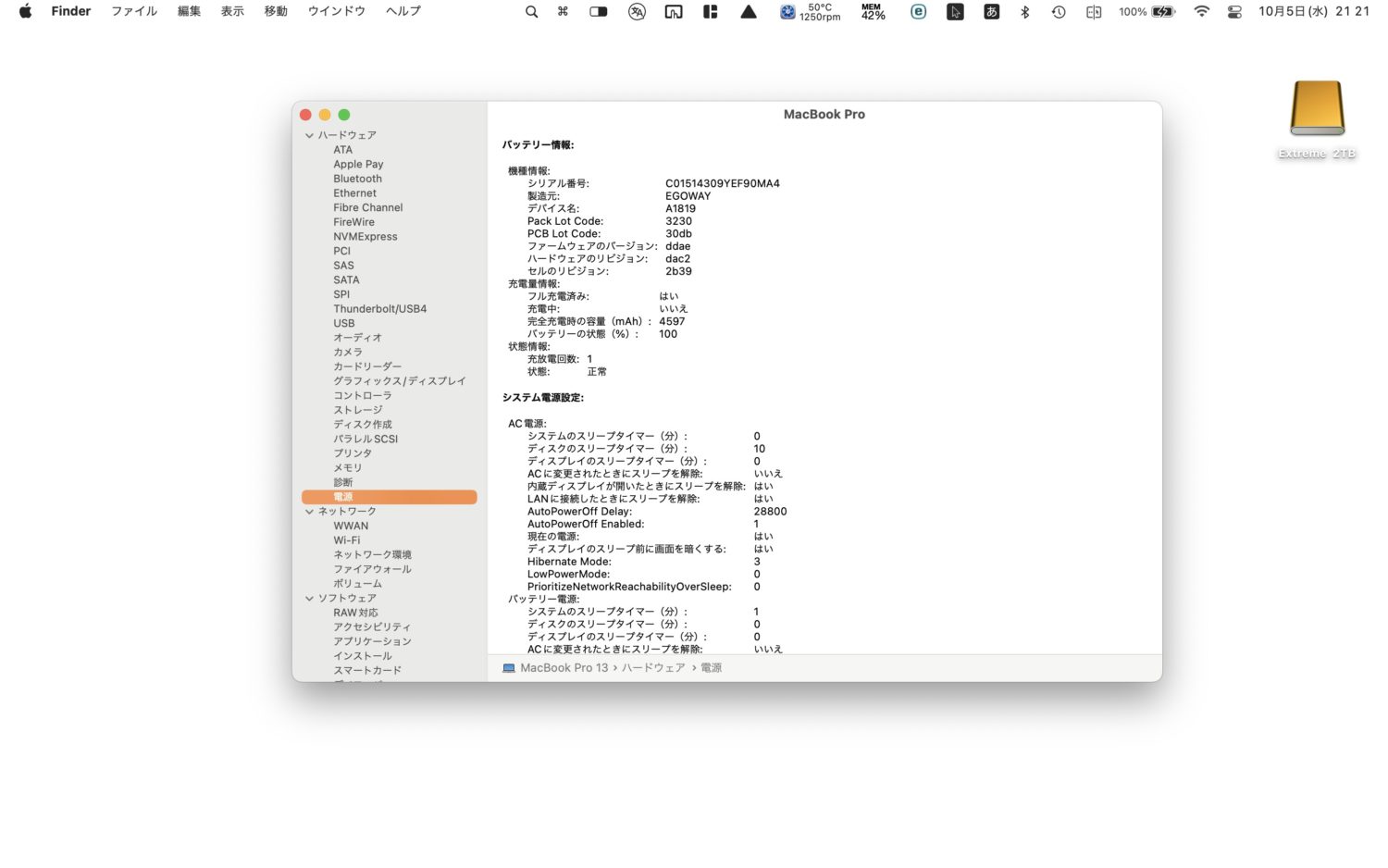Select the highlighted 電源 sidebar item
The image size is (1388, 868).
click(x=389, y=497)
